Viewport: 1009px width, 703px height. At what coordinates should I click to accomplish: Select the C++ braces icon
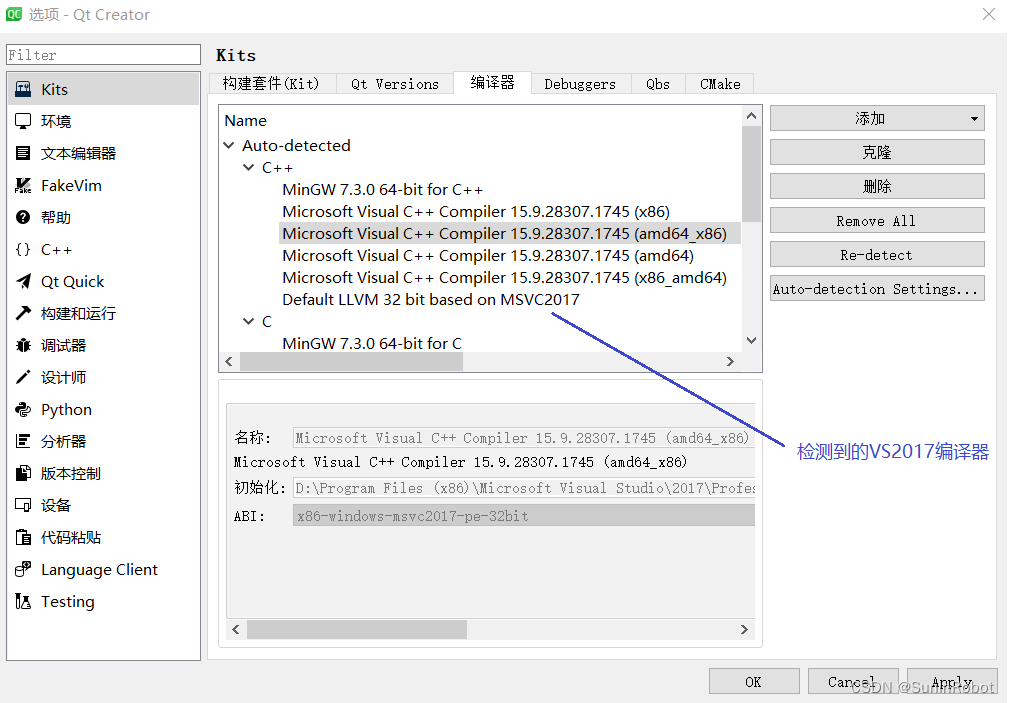(23, 250)
